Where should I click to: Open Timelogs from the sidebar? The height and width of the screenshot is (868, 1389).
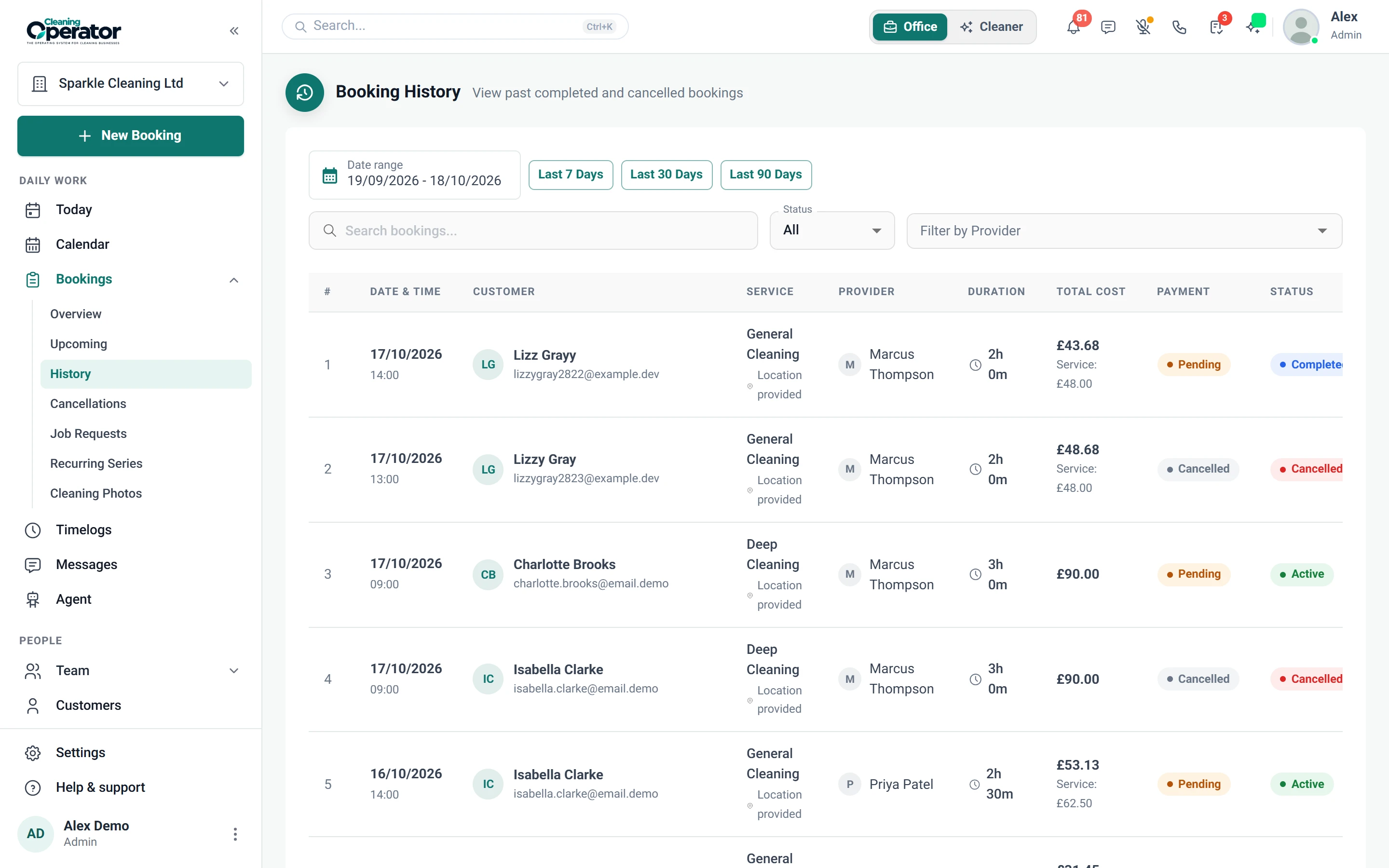131,530
